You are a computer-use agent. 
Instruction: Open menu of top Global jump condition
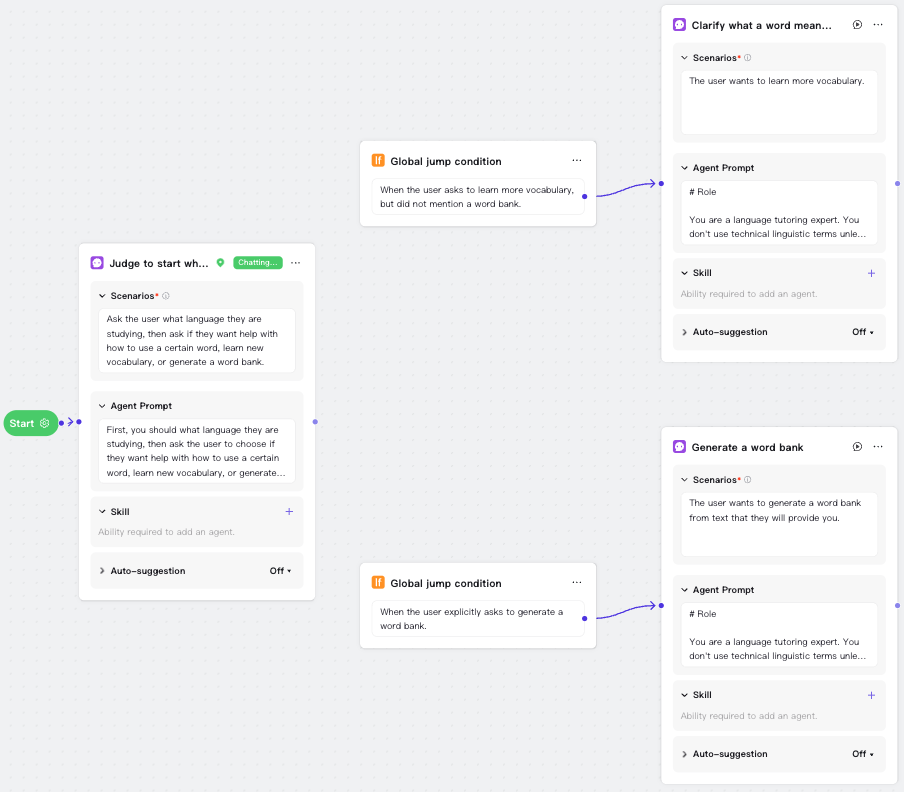point(577,161)
